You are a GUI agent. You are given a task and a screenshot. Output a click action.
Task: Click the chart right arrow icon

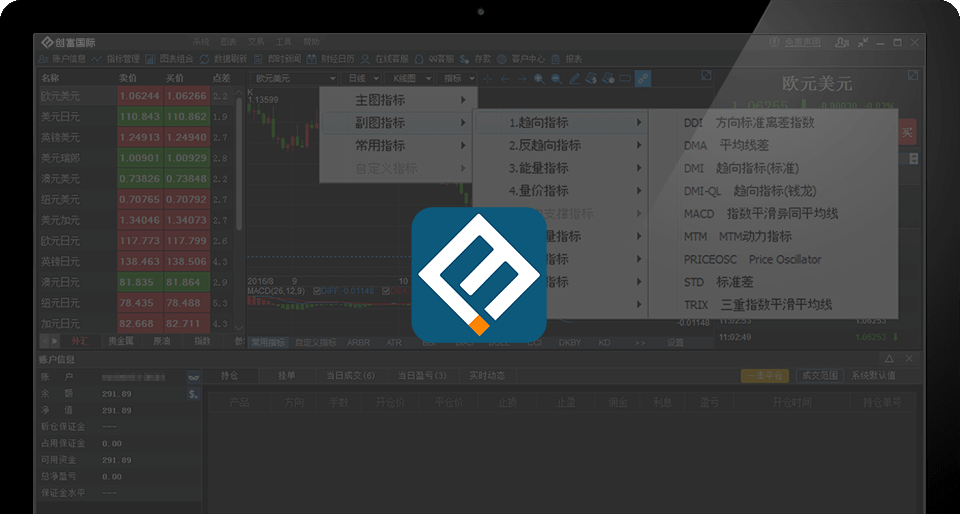pyautogui.click(x=522, y=78)
